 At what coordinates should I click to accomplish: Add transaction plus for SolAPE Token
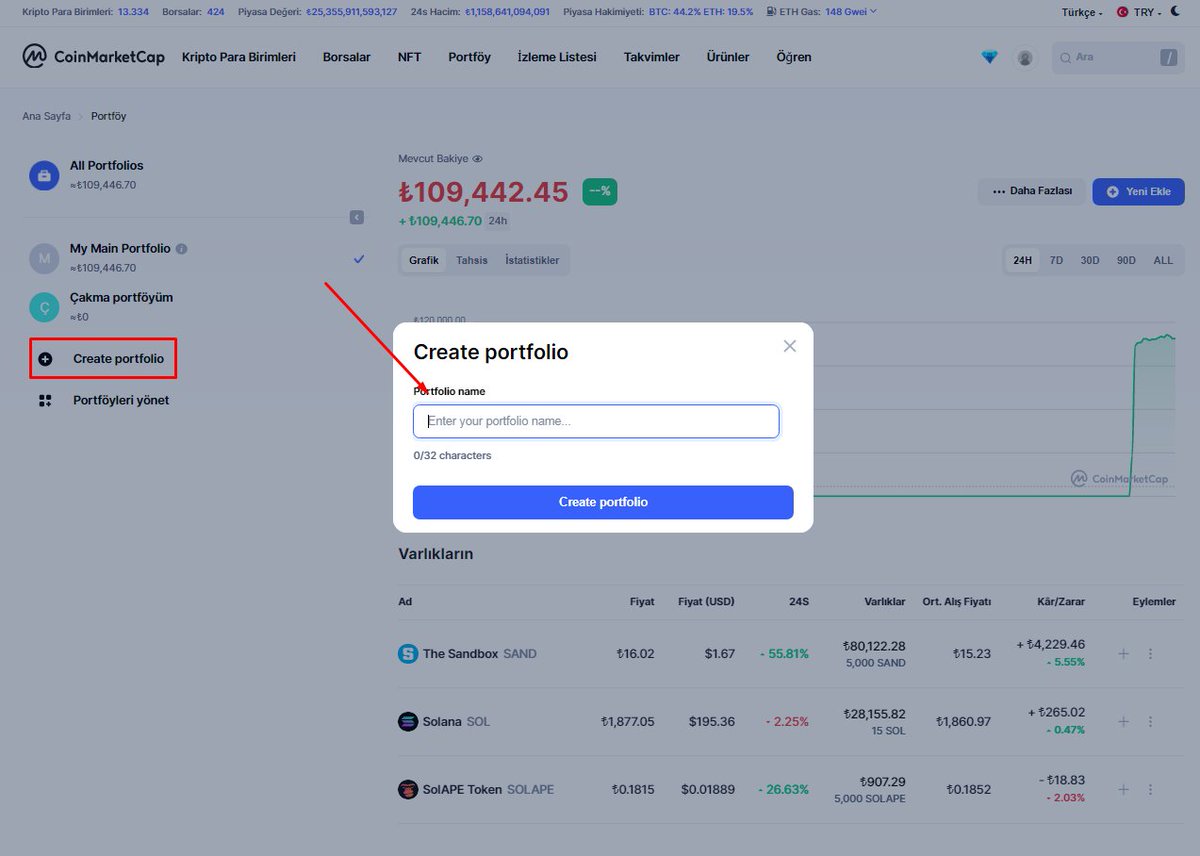pyautogui.click(x=1123, y=789)
